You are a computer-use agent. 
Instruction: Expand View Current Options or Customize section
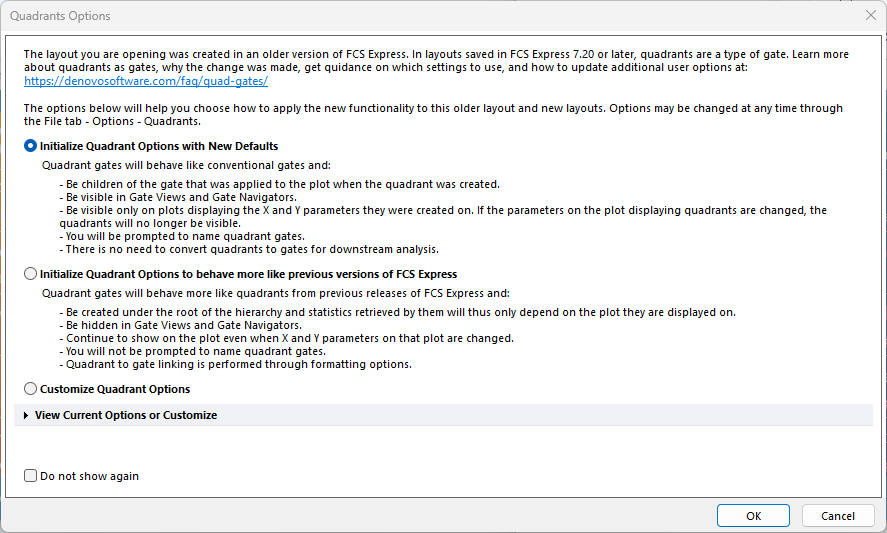coord(125,415)
